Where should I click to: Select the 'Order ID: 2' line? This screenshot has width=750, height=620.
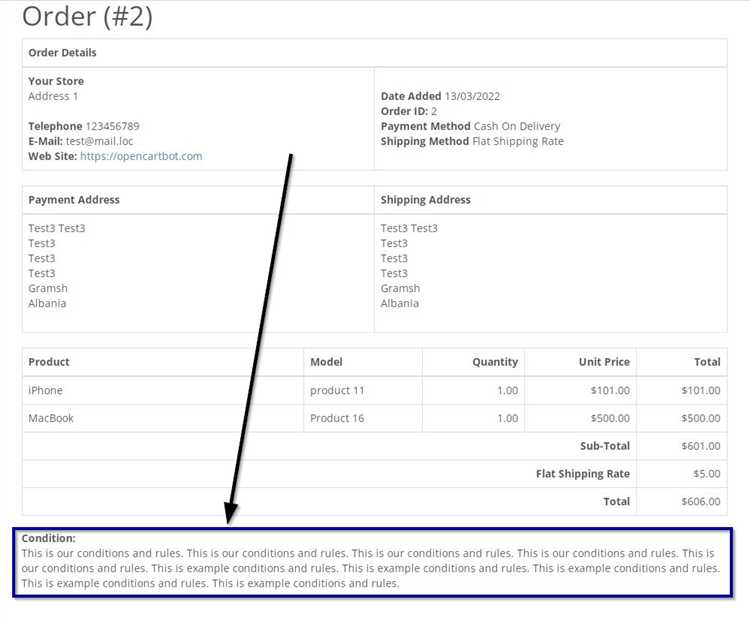tap(408, 111)
